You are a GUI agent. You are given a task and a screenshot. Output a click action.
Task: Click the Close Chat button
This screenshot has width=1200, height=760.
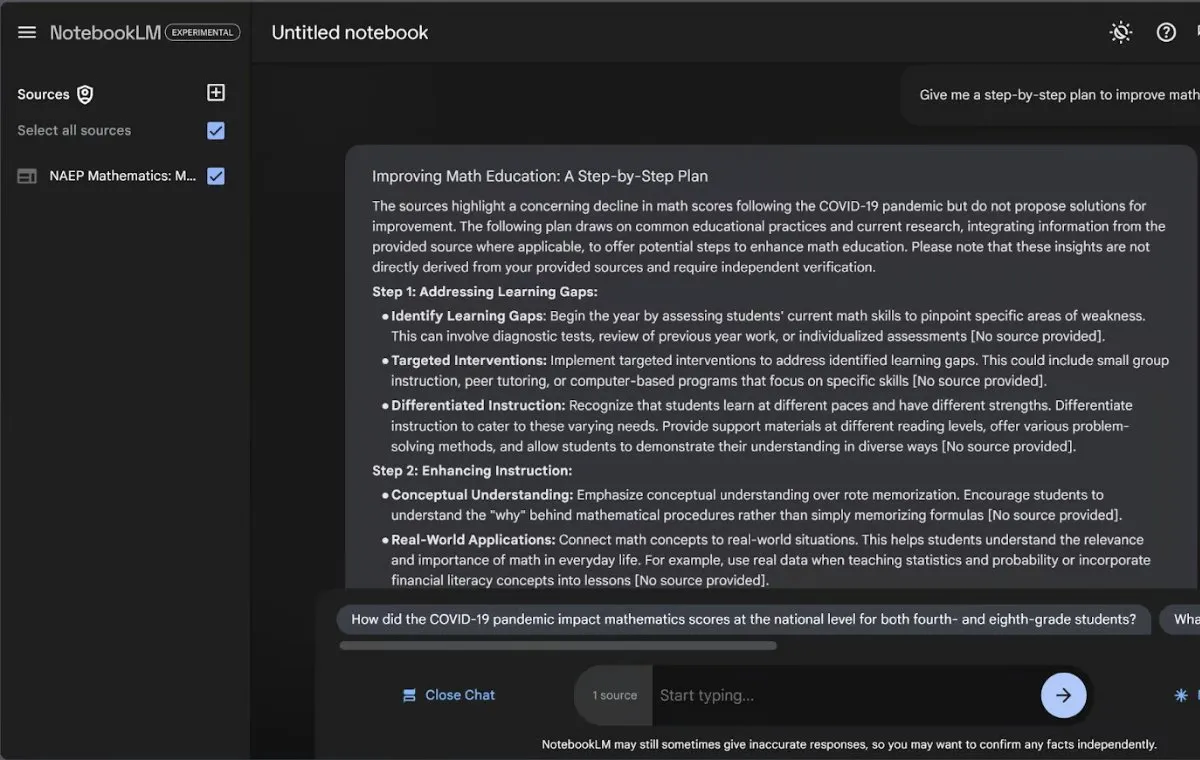click(x=448, y=695)
